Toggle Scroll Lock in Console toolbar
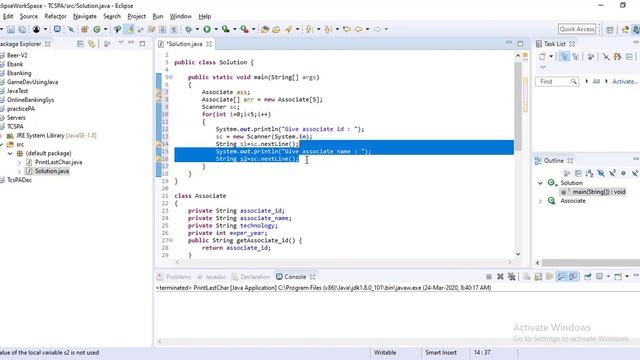 click(x=538, y=277)
